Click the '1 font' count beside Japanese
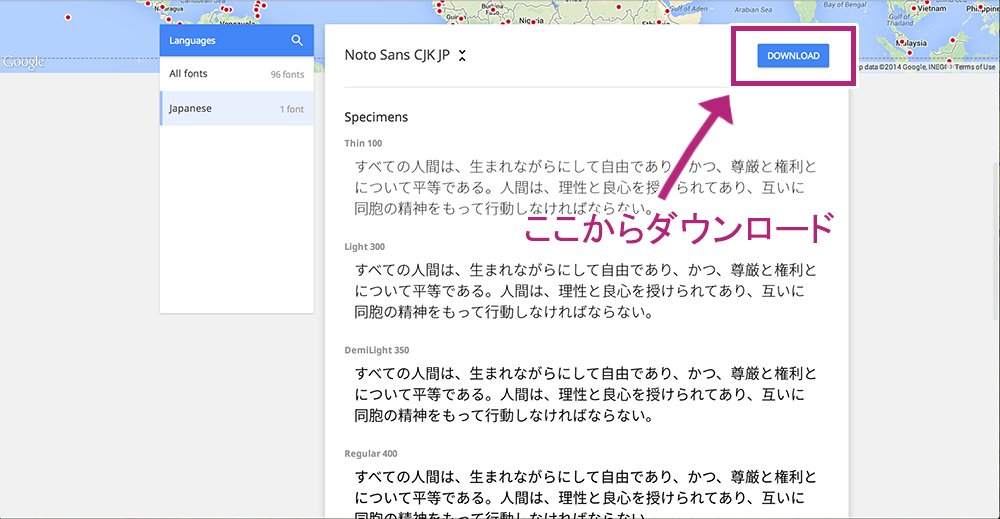Viewport: 1000px width, 519px height. 292,109
